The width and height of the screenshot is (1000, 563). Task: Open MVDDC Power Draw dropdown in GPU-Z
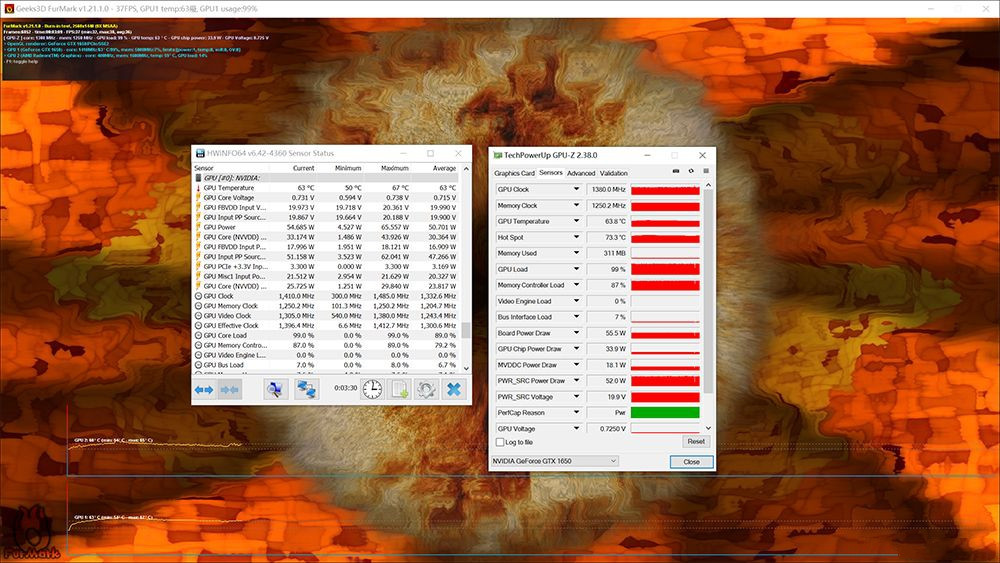click(576, 365)
